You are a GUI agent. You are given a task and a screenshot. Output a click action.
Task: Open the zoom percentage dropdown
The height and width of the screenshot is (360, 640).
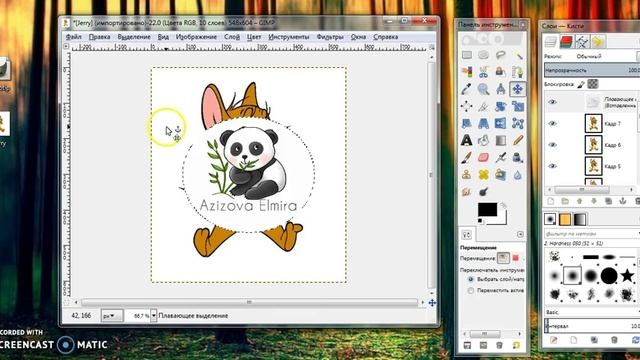click(153, 316)
